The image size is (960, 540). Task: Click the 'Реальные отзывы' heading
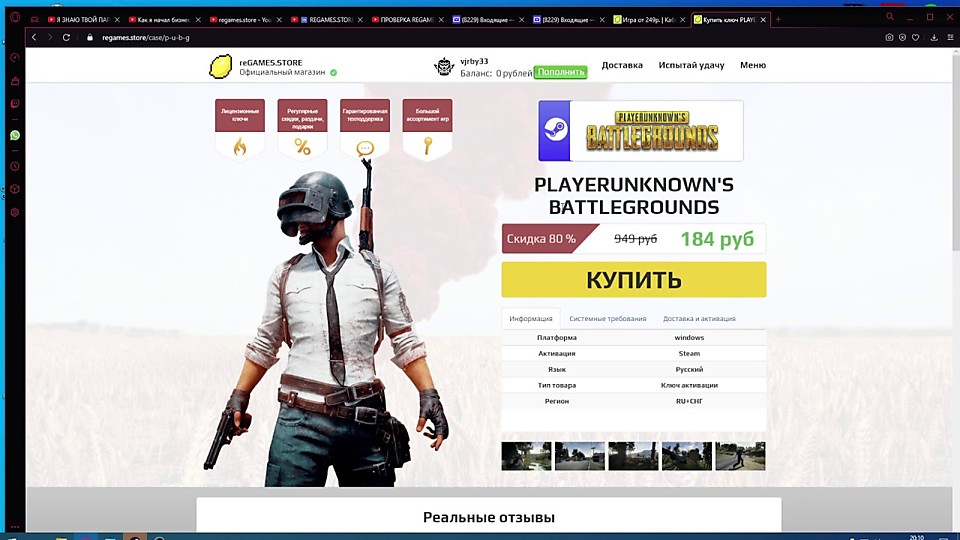pos(489,517)
